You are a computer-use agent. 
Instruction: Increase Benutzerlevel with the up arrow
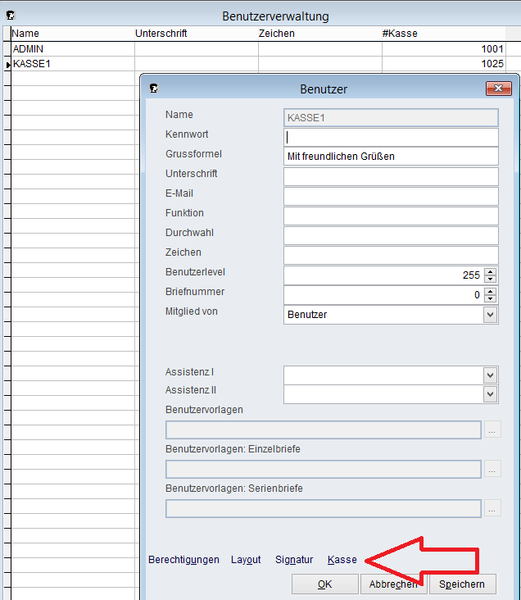click(x=490, y=272)
